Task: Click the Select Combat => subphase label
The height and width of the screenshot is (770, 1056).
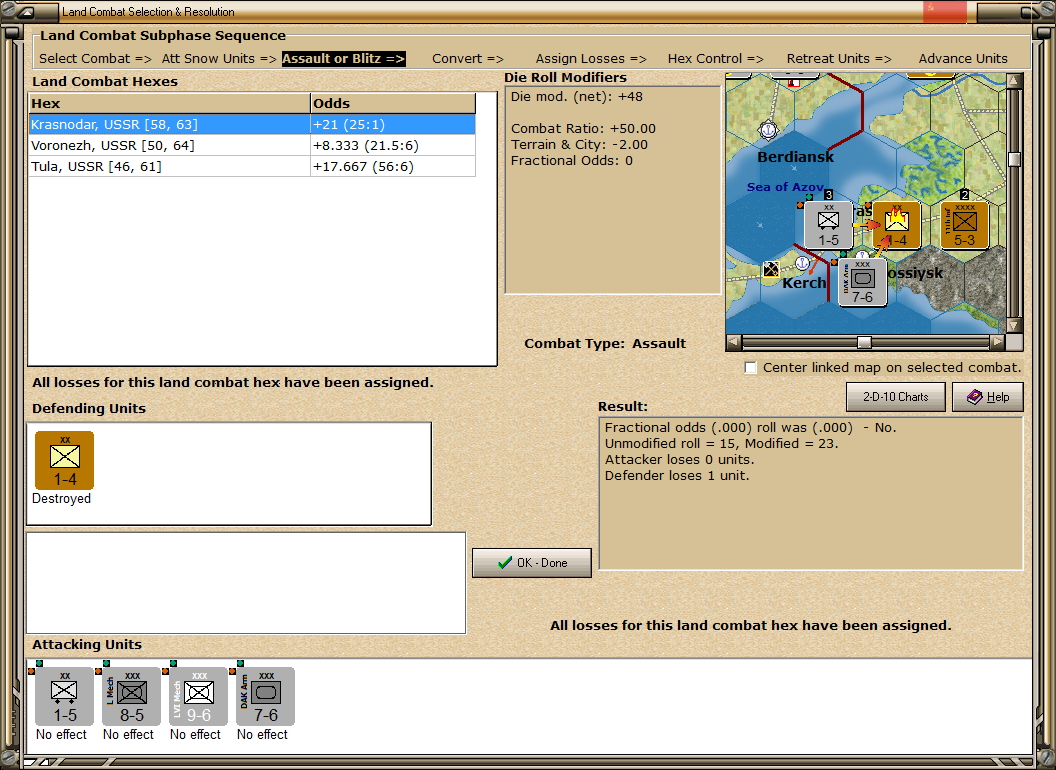Action: pos(95,59)
